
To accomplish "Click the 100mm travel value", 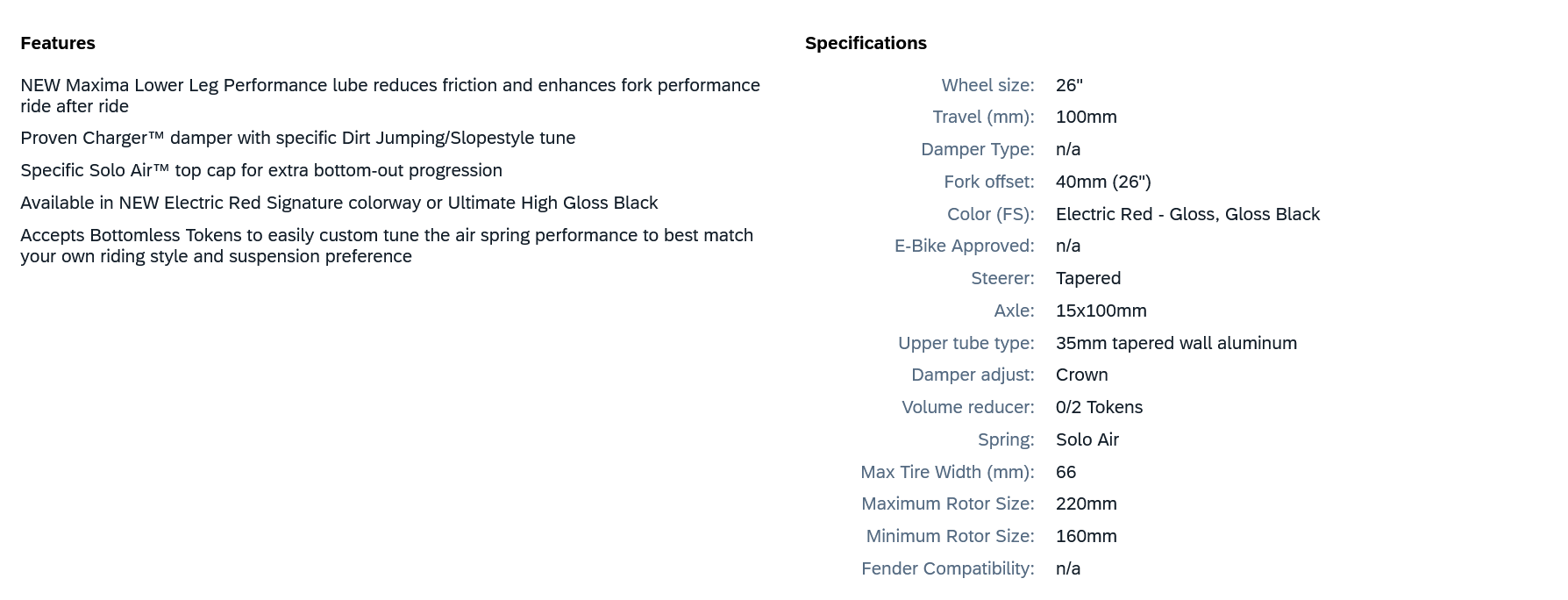I will (x=1086, y=117).
